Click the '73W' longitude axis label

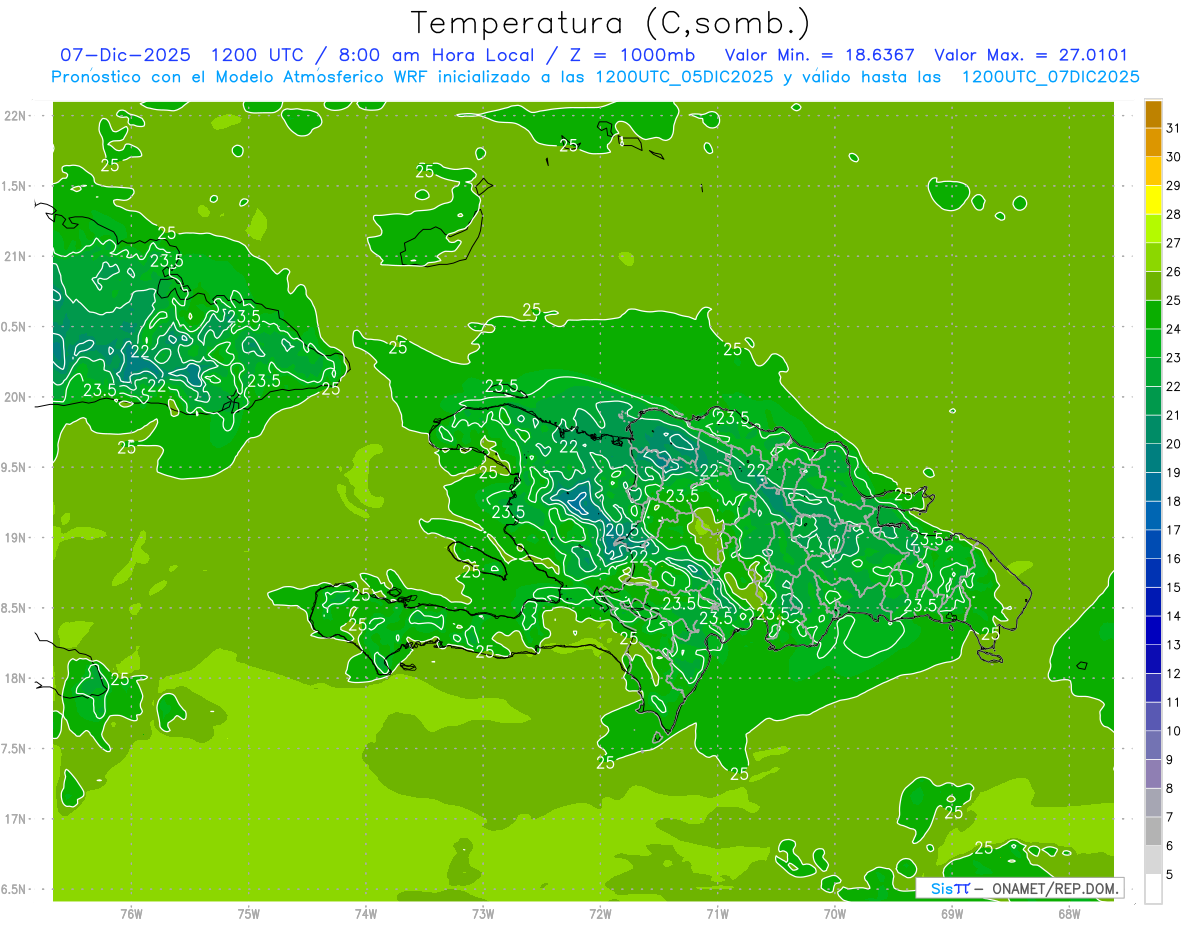[x=483, y=913]
